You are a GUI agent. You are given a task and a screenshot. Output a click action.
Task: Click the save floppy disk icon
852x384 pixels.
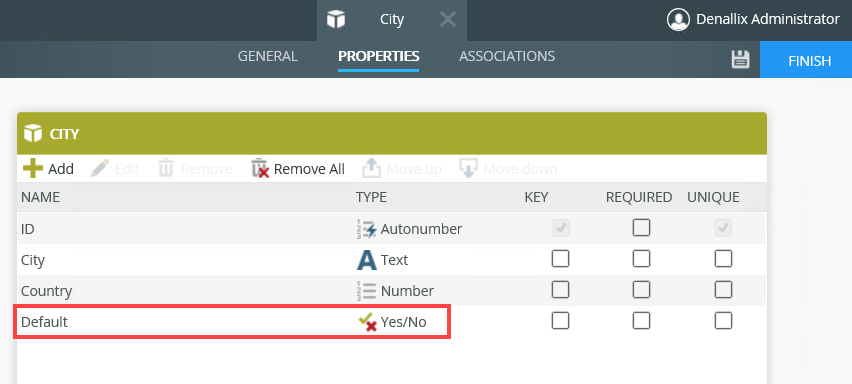(740, 59)
